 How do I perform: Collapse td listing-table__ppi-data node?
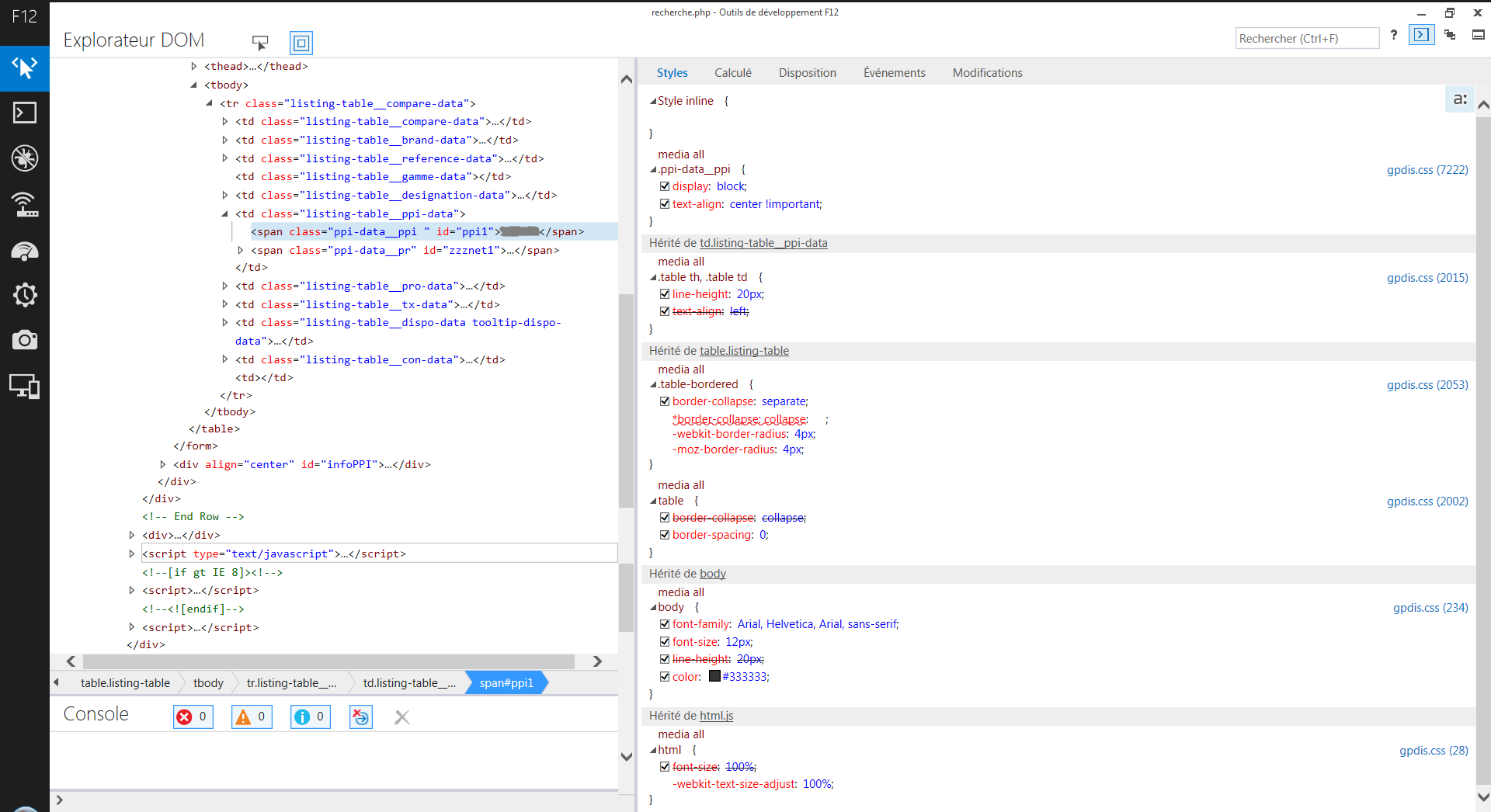(225, 214)
